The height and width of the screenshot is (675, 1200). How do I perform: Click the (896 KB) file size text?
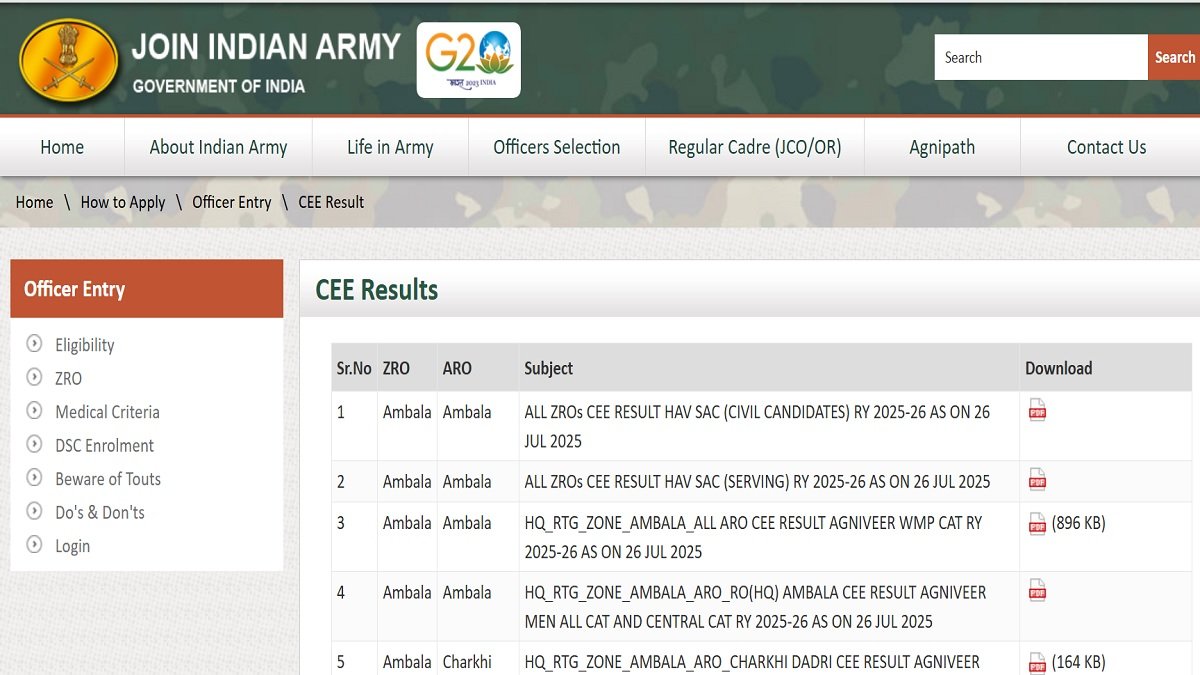1079,523
